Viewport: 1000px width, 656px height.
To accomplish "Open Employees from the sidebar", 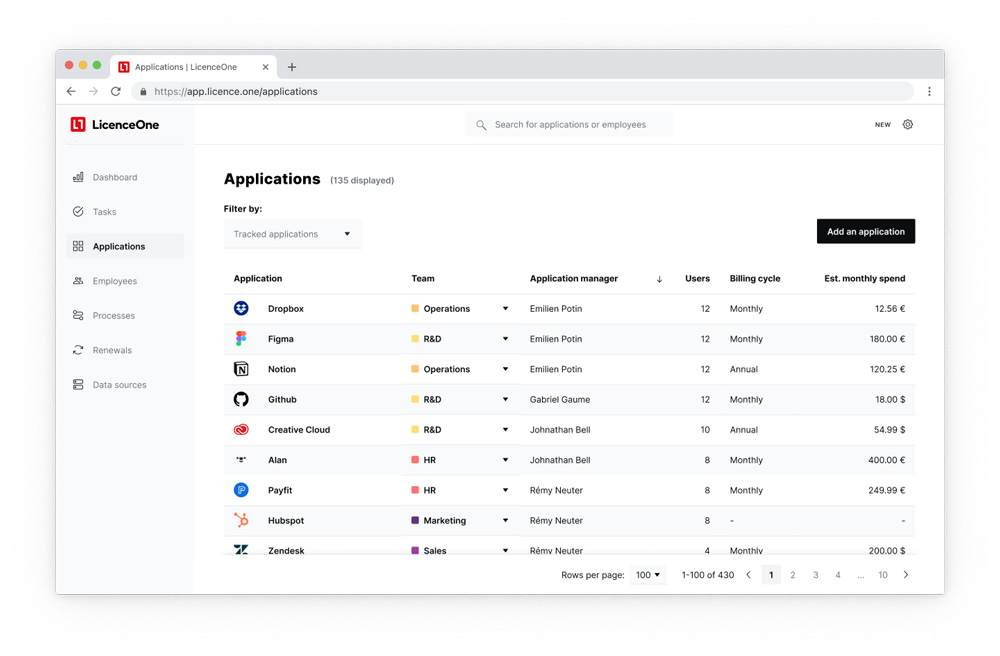I will (125, 281).
